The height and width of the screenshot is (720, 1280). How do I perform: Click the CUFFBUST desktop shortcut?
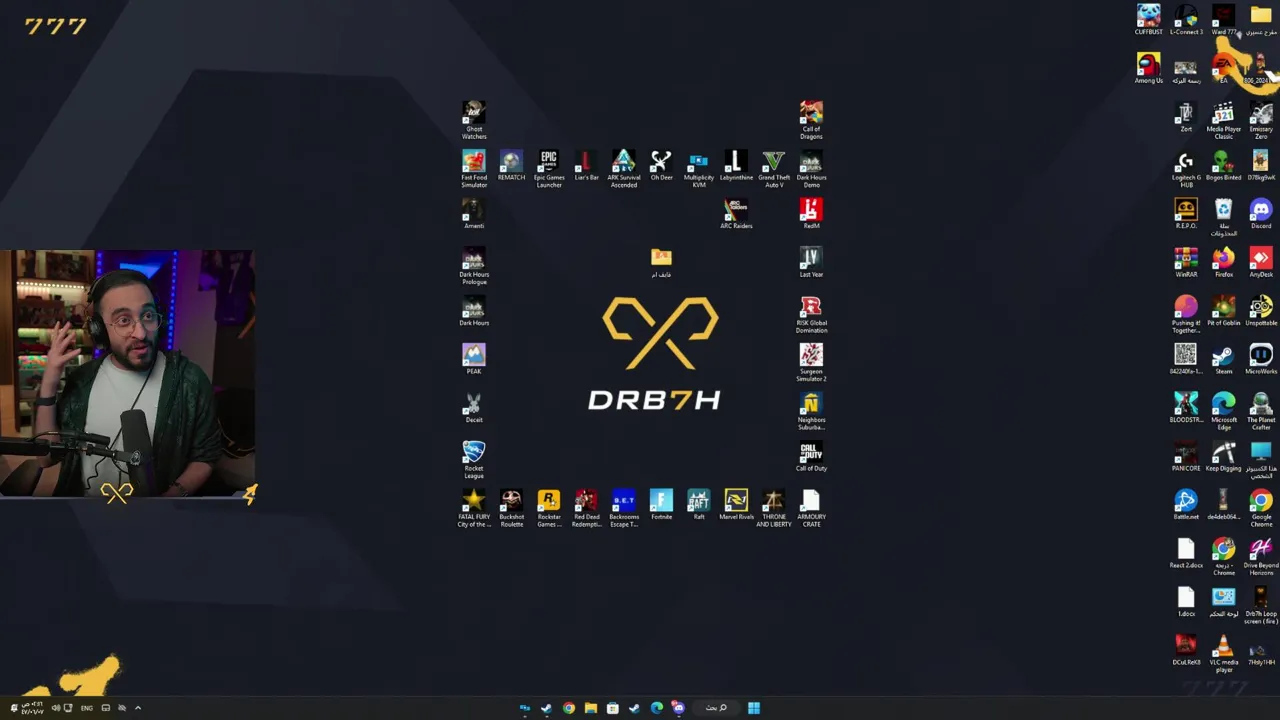(1148, 20)
